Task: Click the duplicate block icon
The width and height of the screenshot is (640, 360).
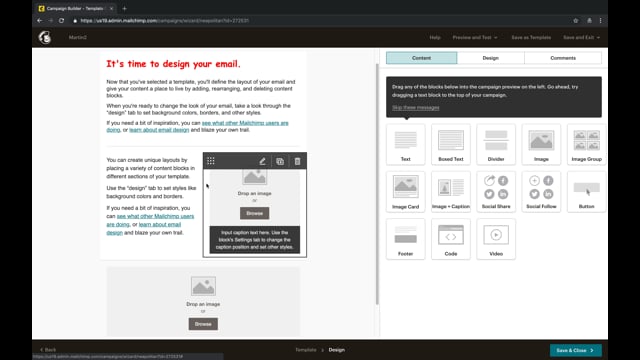Action: click(280, 161)
